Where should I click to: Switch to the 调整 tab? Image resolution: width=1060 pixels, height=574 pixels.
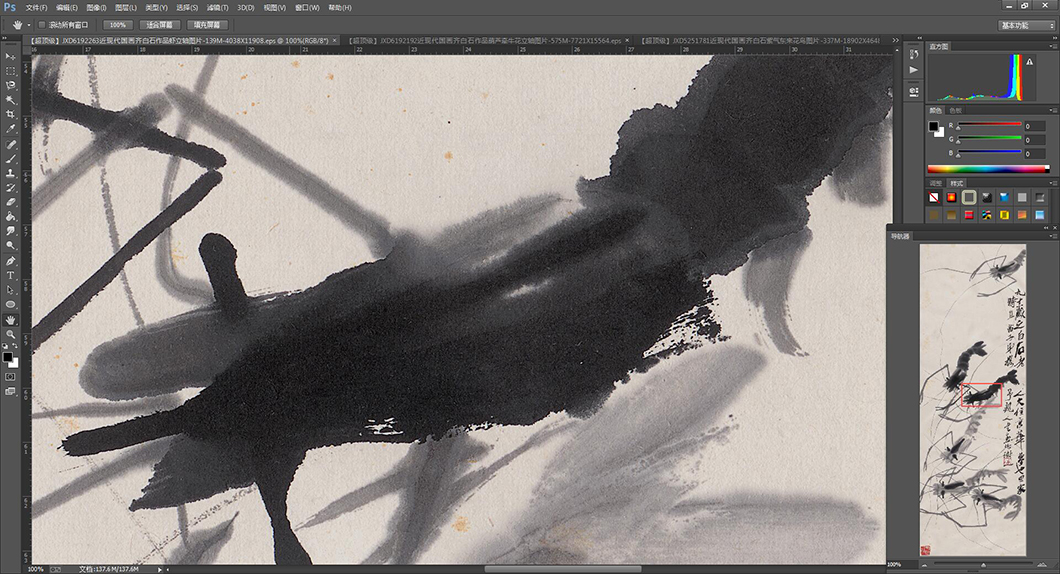click(936, 183)
